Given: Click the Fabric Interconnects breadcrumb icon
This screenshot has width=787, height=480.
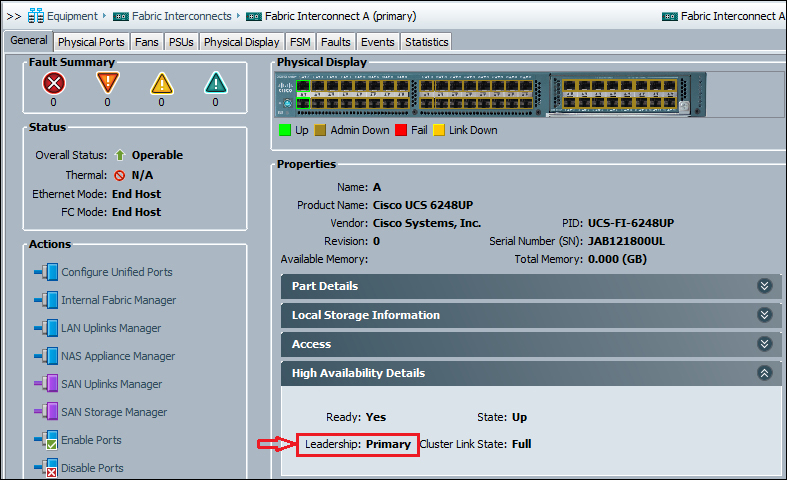Looking at the screenshot, I should pyautogui.click(x=121, y=17).
